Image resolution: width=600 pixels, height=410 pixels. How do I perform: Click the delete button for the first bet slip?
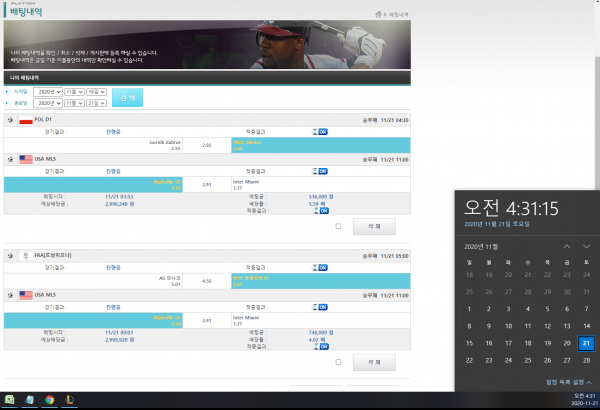374,226
